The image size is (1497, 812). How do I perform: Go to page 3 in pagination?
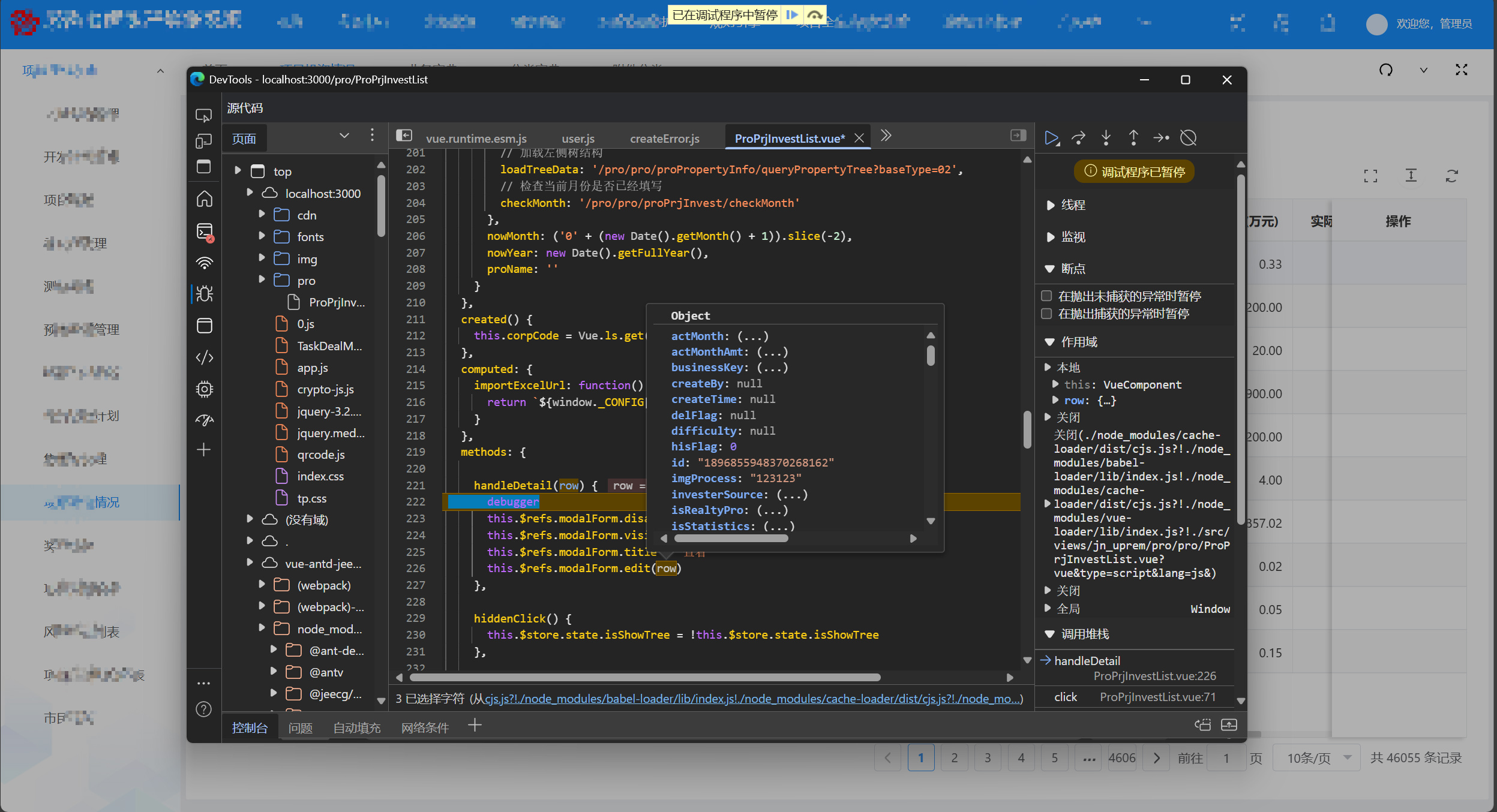[988, 758]
